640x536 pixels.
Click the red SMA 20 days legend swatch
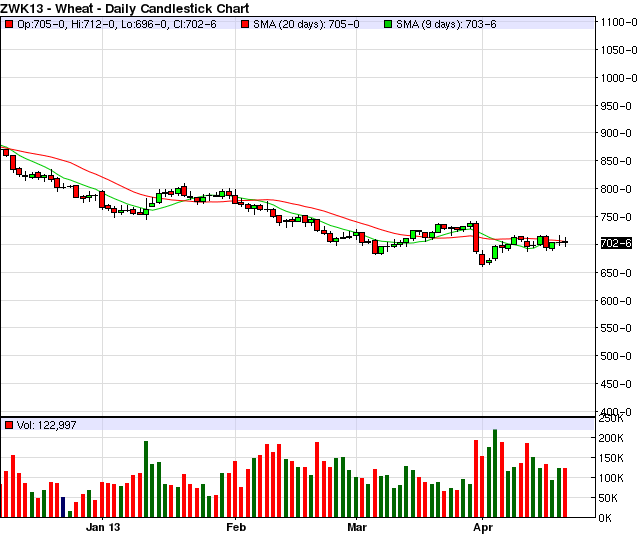(245, 24)
